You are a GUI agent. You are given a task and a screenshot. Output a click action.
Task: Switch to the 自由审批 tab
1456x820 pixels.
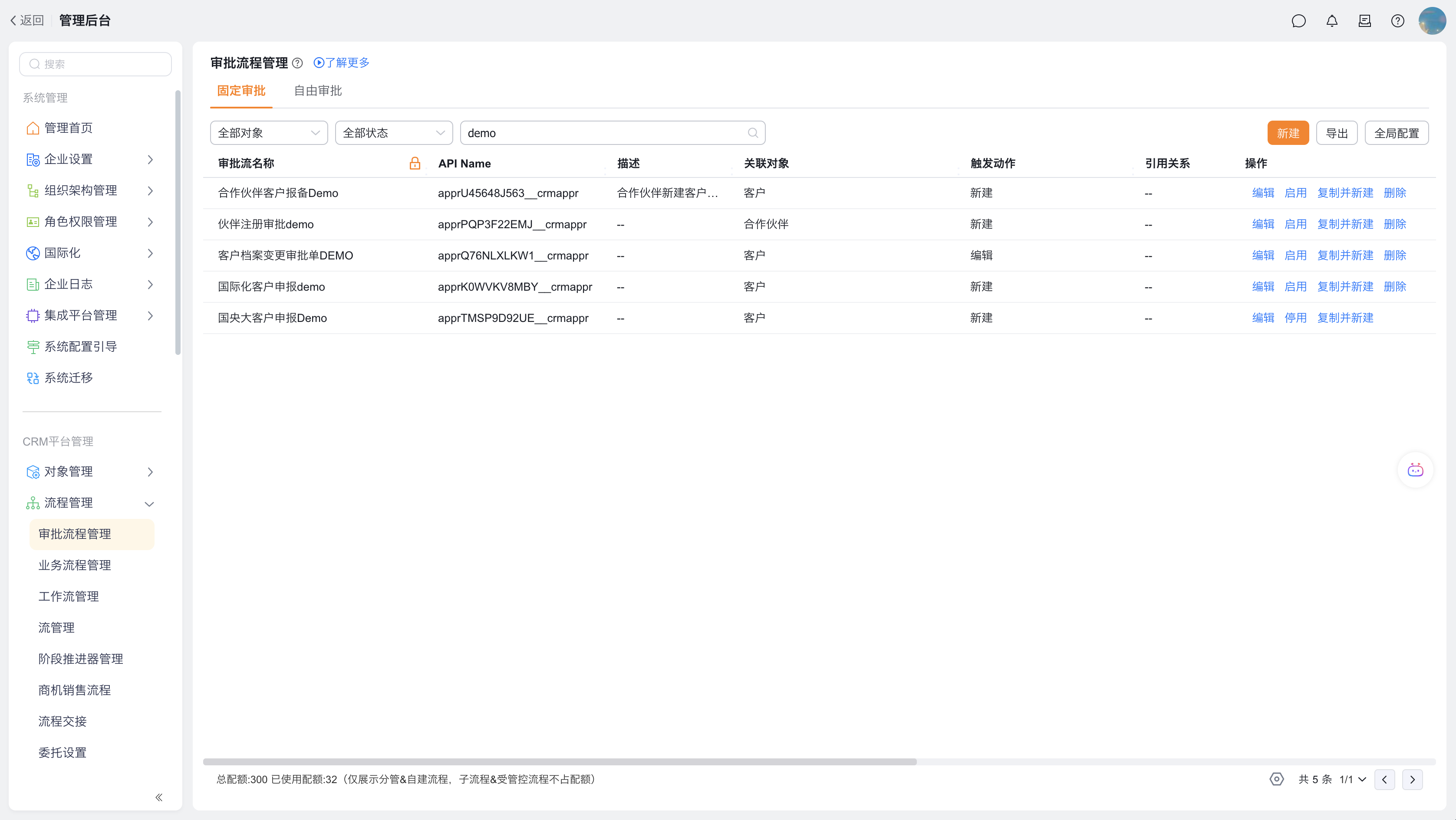318,91
